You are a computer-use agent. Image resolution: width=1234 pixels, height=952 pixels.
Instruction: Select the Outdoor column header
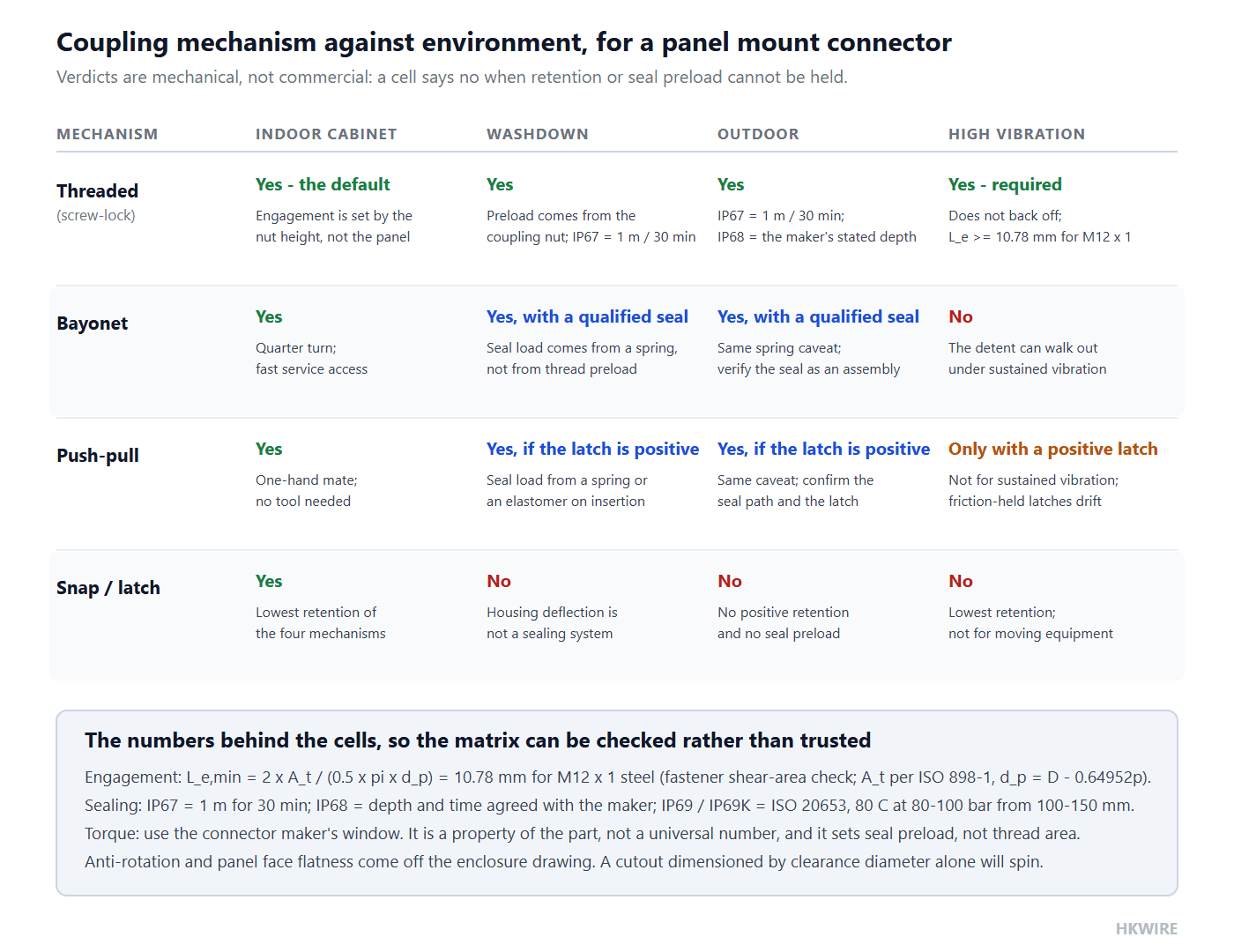[758, 134]
